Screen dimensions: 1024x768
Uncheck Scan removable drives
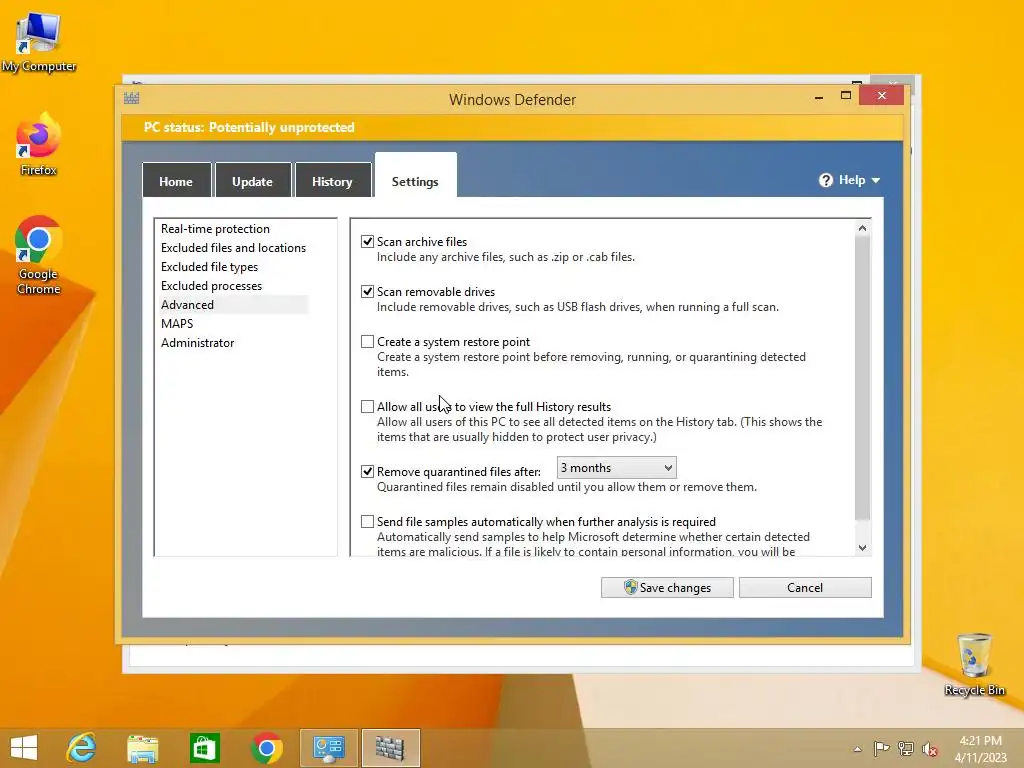[x=368, y=292]
